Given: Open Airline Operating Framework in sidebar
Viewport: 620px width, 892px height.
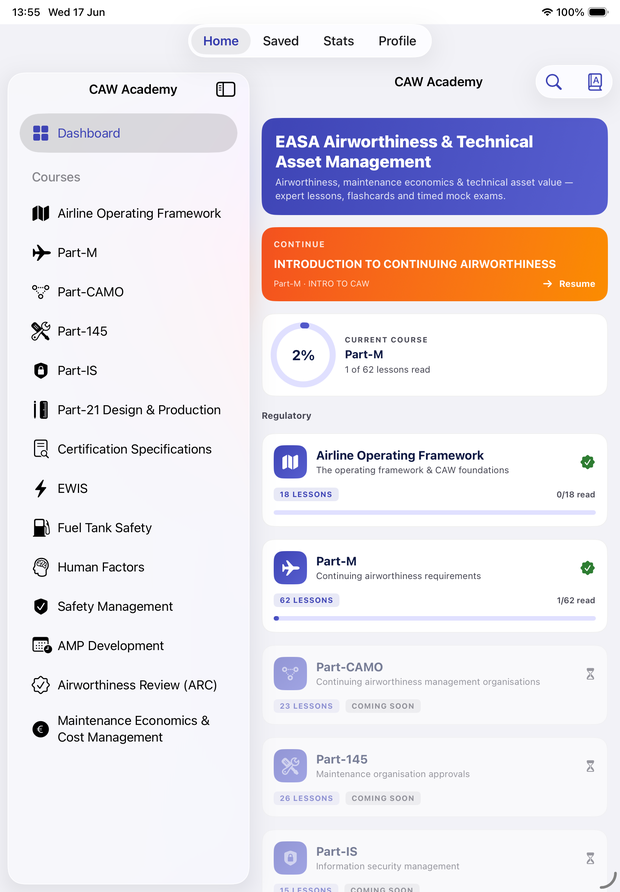Looking at the screenshot, I should [129, 213].
